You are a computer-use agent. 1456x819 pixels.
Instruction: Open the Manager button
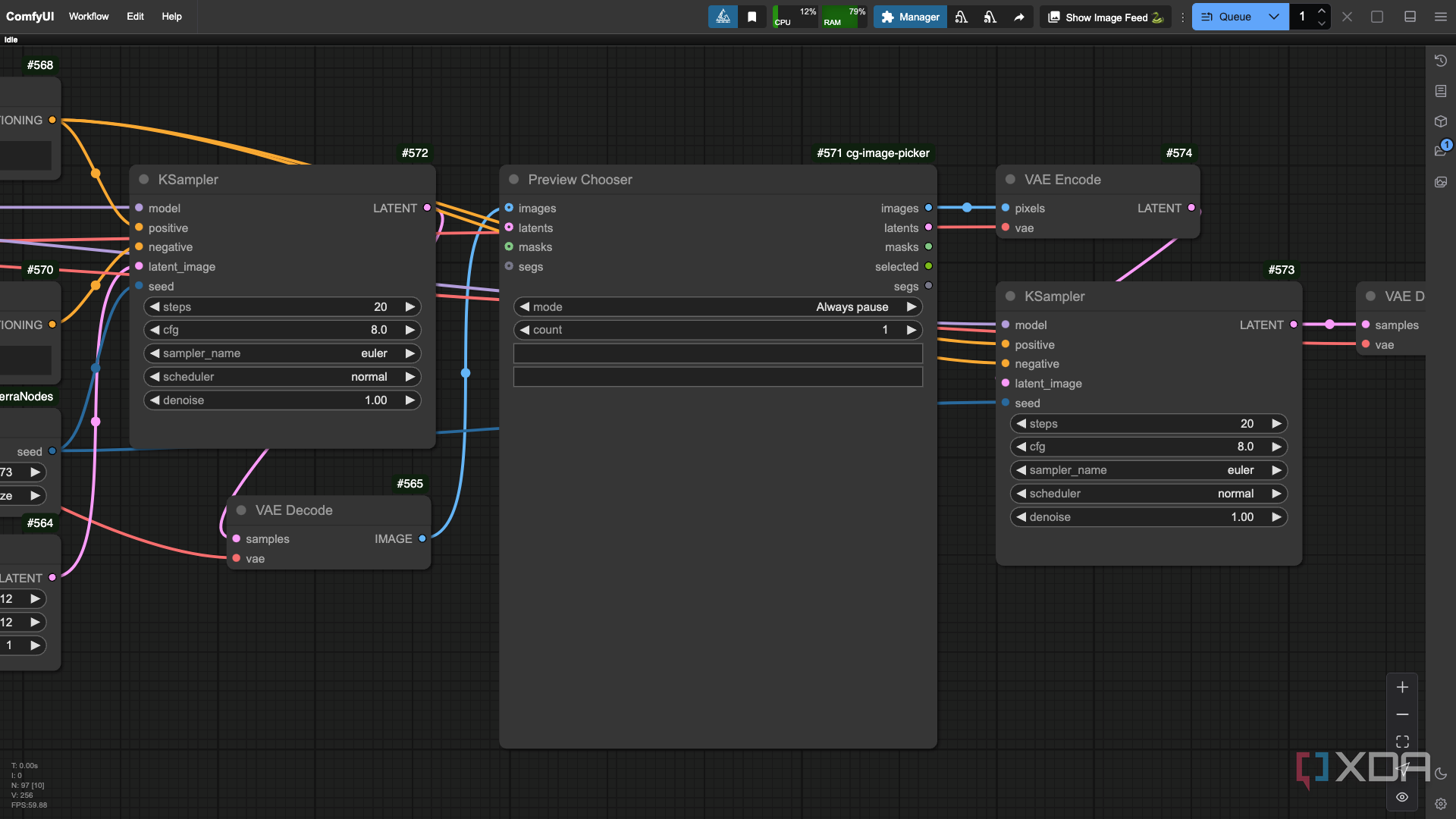pos(910,17)
